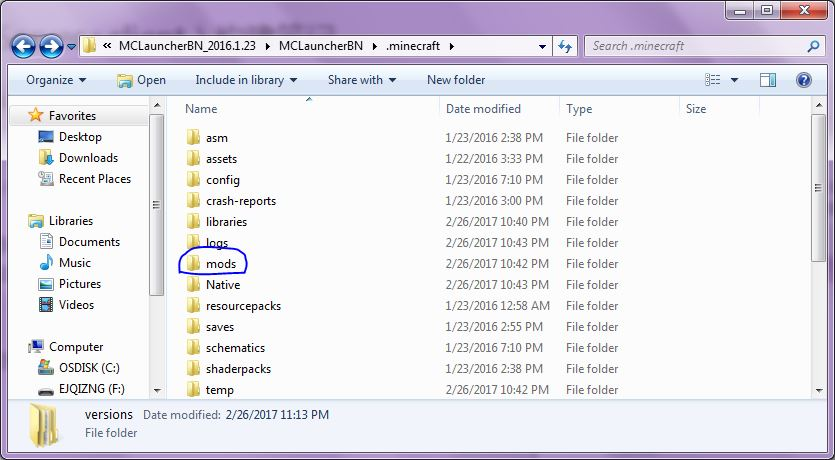Open Include in library menu

(246, 80)
